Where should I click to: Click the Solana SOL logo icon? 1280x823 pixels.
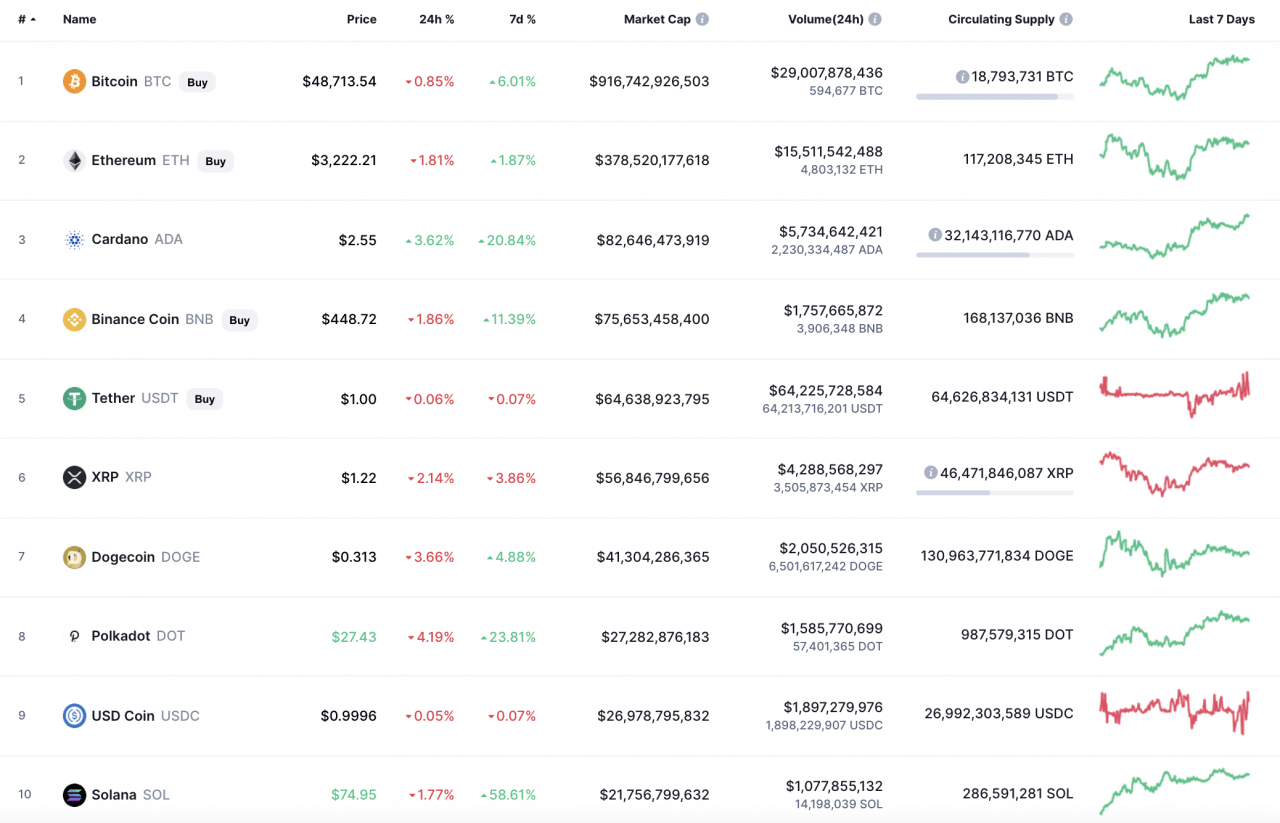click(74, 794)
